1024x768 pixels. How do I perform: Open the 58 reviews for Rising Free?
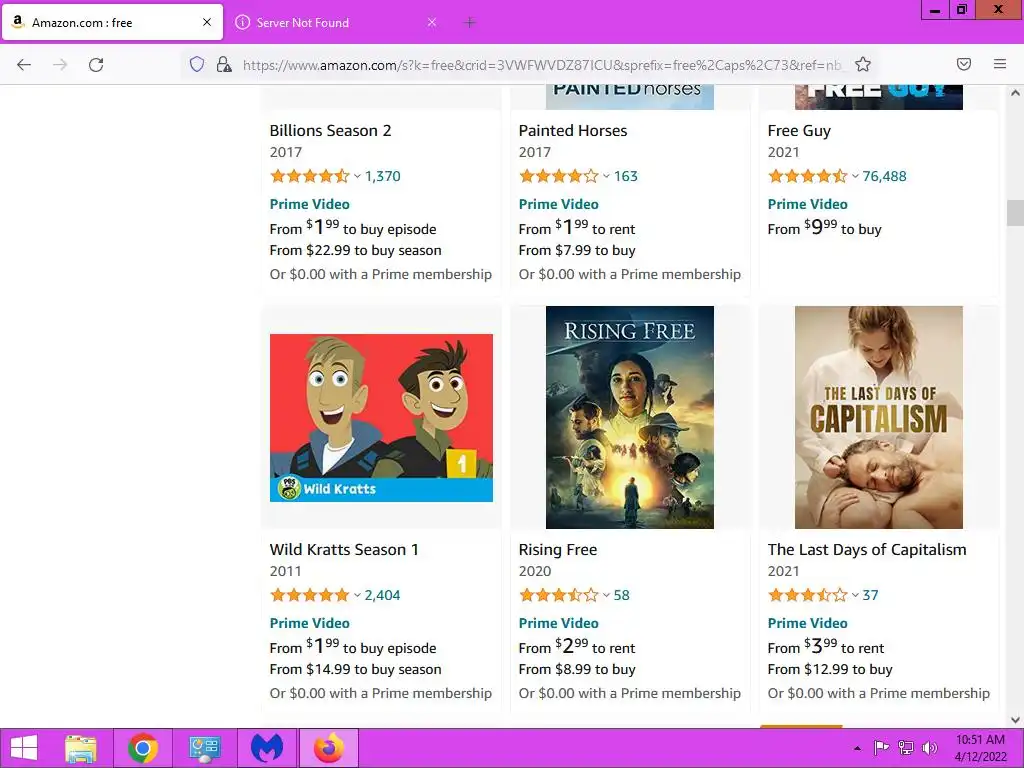[622, 596]
